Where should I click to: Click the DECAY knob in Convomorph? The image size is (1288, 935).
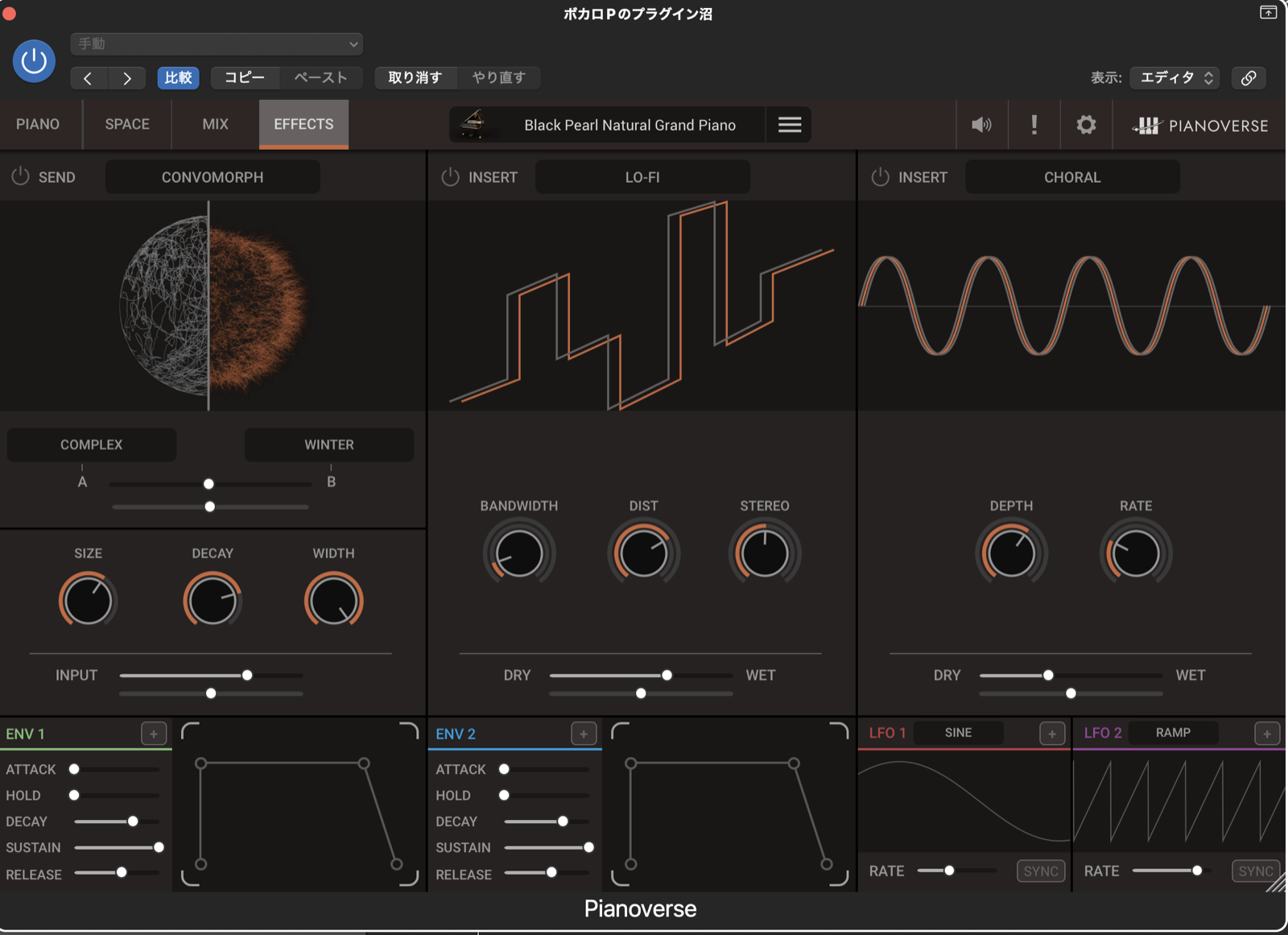(213, 600)
